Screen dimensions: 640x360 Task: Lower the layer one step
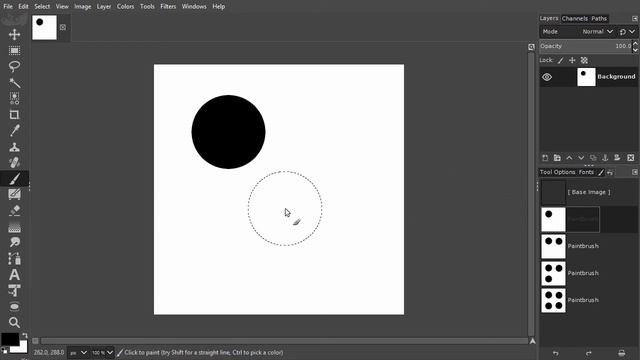click(581, 158)
